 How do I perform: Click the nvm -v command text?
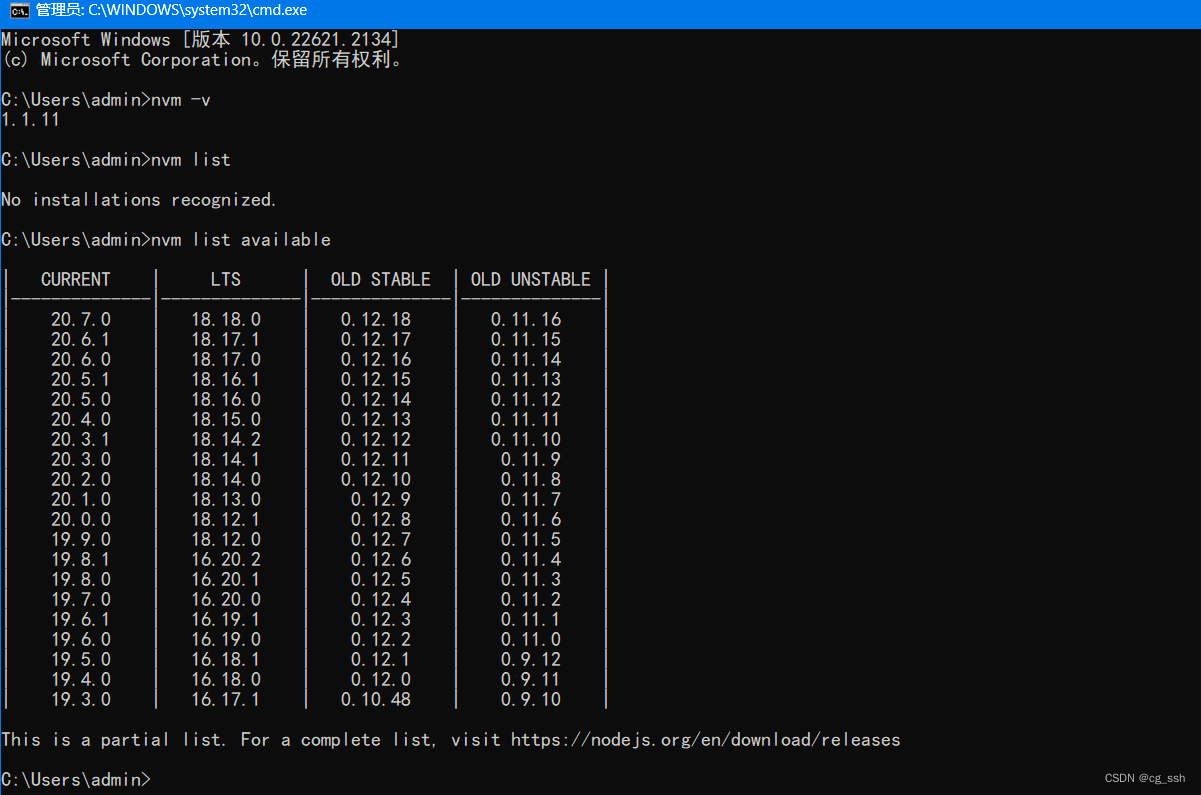coord(183,99)
